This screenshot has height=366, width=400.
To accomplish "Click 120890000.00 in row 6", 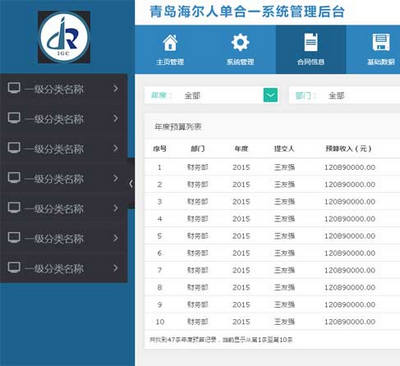I will coord(350,253).
